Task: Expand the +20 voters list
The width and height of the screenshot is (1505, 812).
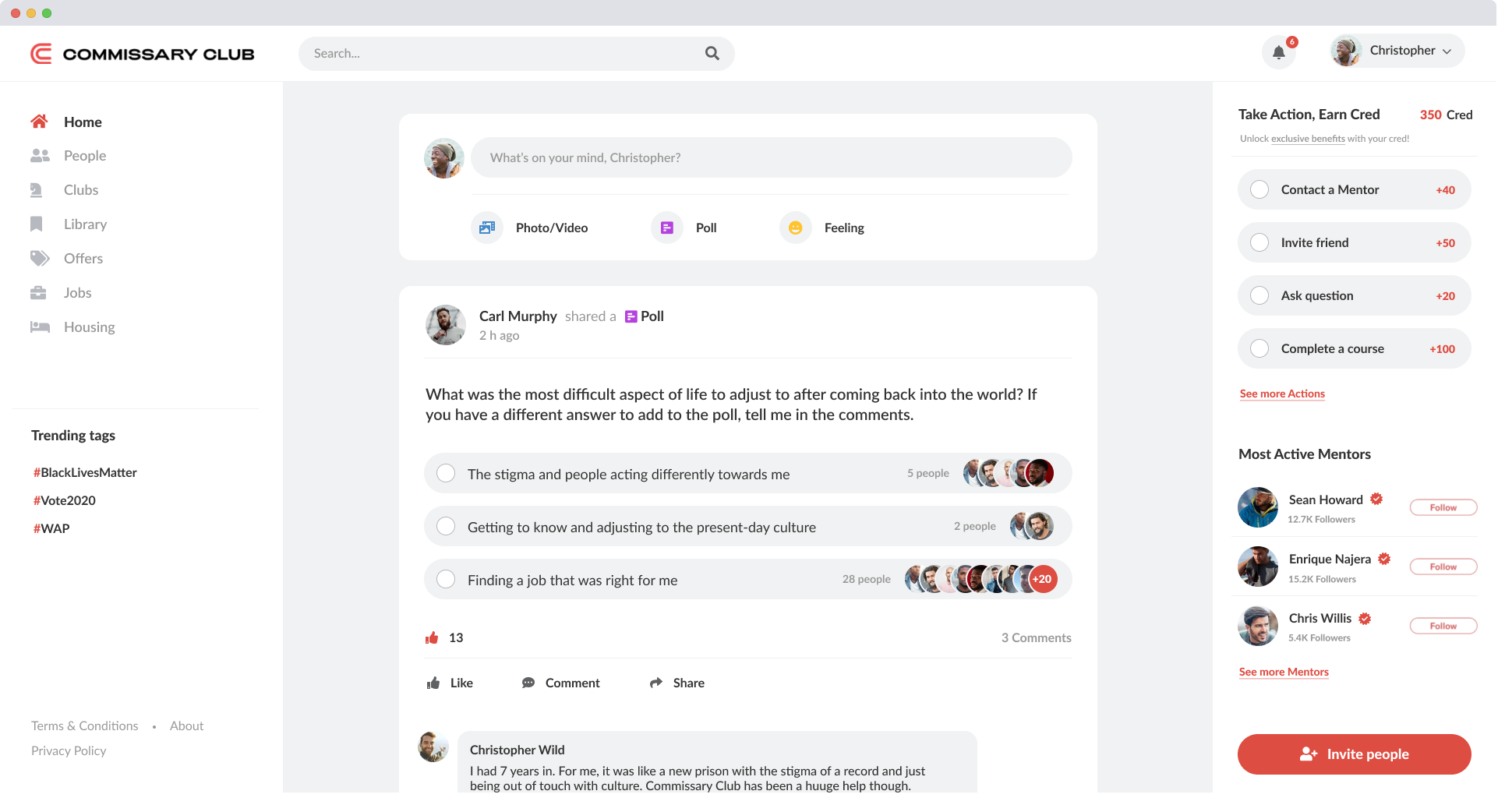Action: pyautogui.click(x=1042, y=579)
